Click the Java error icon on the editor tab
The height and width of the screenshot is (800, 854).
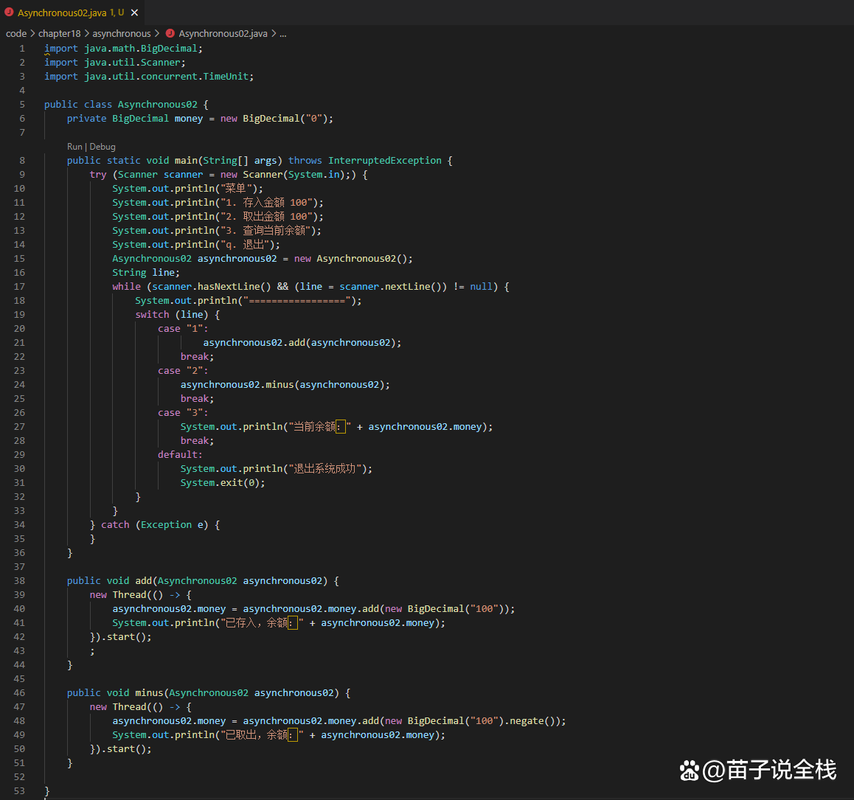coord(10,13)
